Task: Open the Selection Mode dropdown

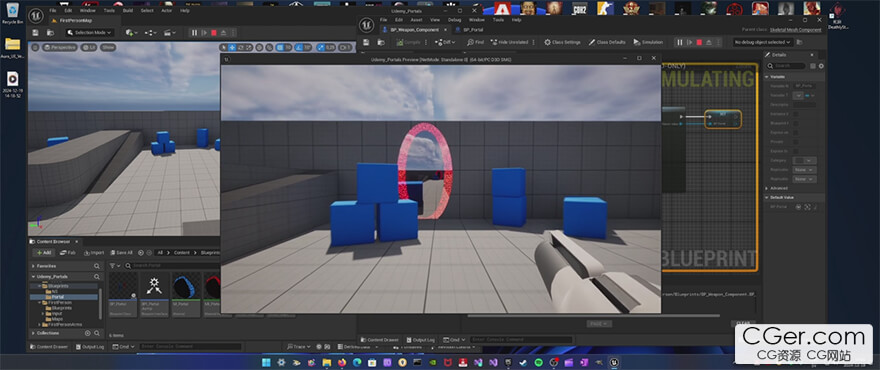Action: tap(90, 33)
